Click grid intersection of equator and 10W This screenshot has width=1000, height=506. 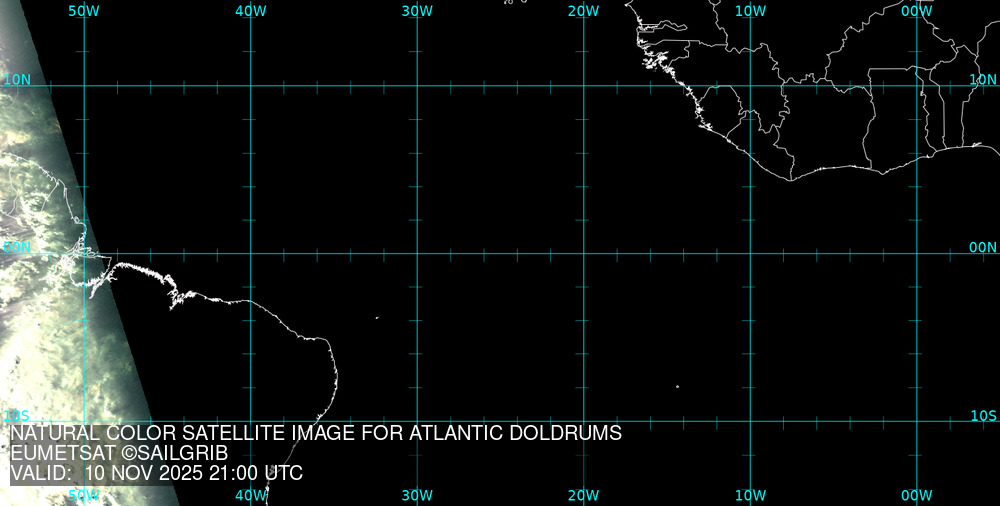750,253
